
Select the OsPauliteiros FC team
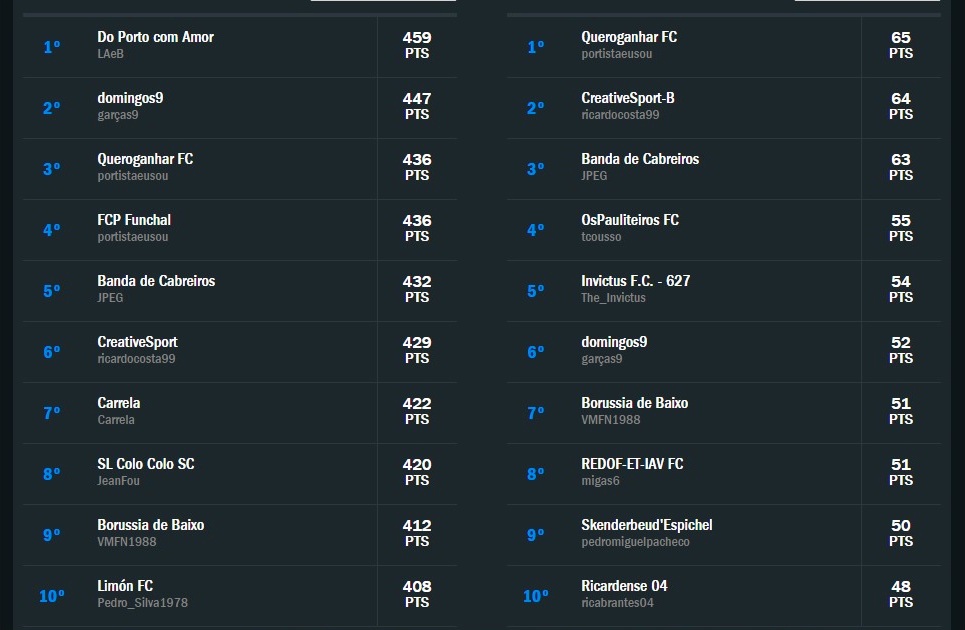(724, 229)
